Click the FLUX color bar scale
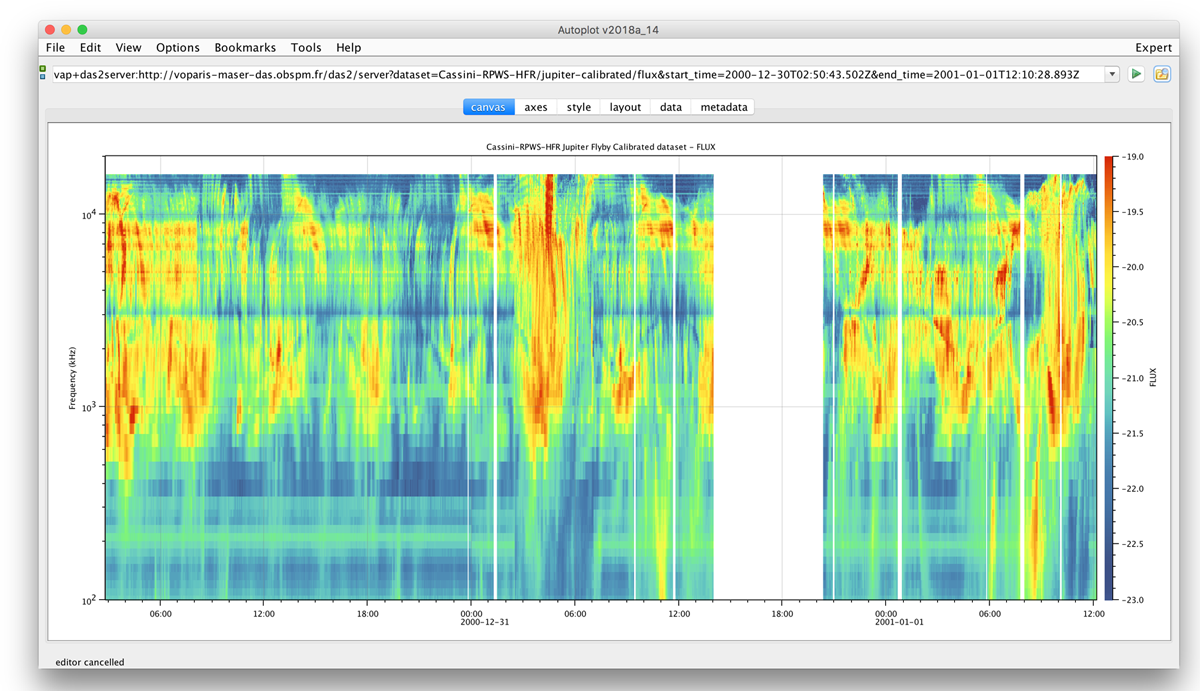The width and height of the screenshot is (1200, 691). 1111,378
